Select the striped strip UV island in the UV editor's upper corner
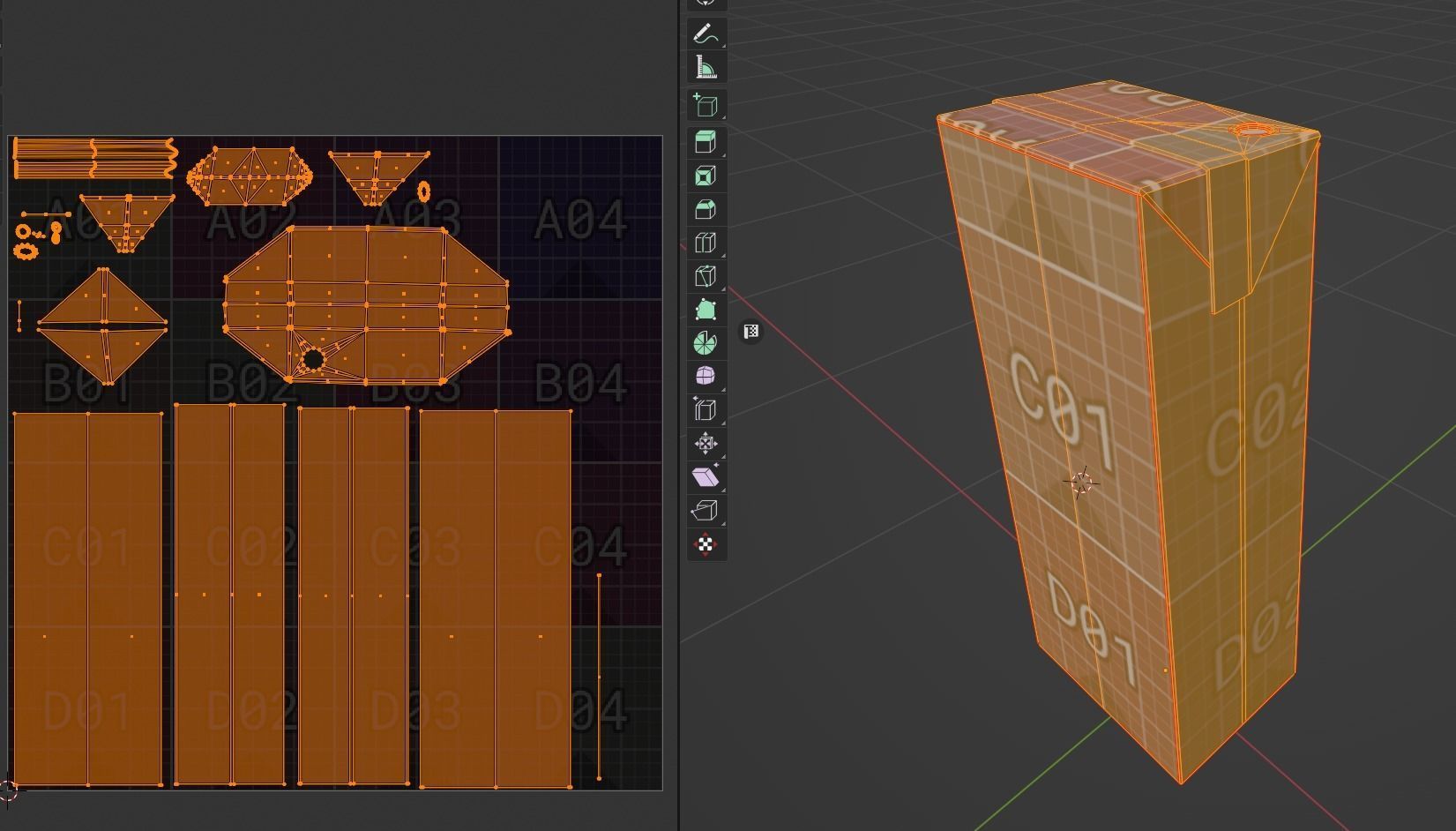Screen dimensions: 1456x831 tap(95, 159)
